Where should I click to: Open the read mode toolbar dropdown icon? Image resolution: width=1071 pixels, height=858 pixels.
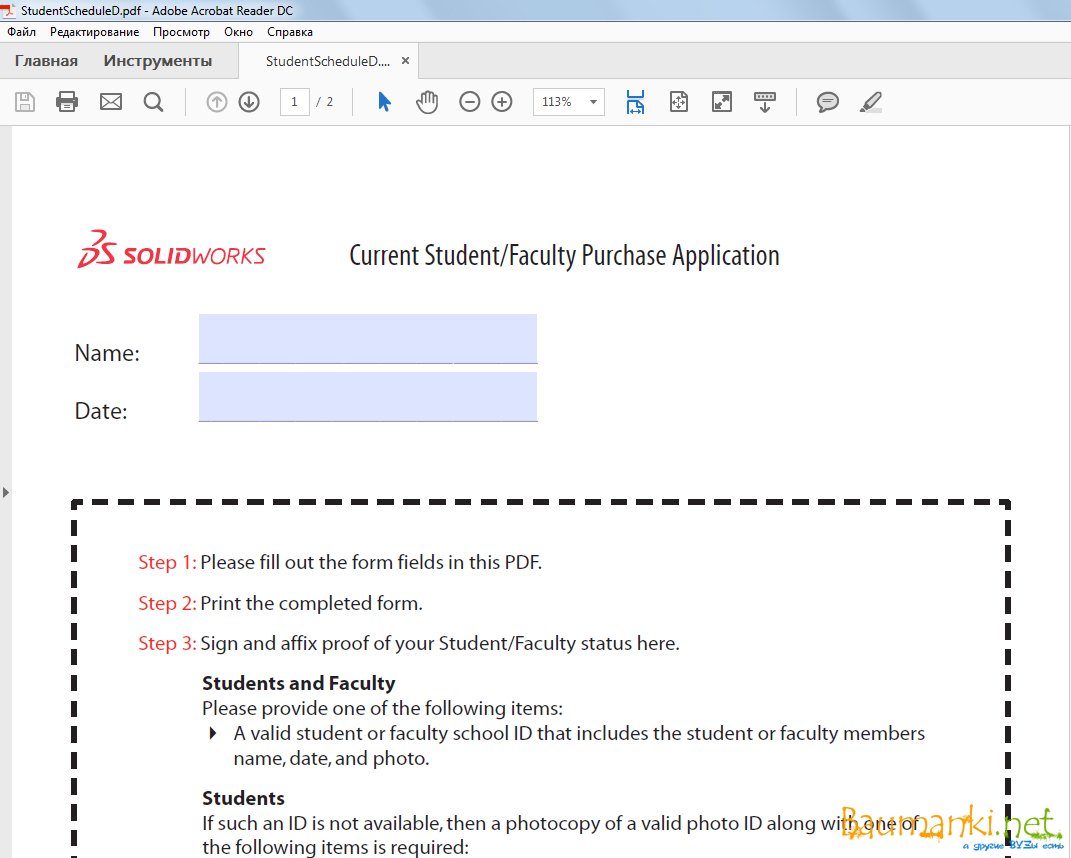[x=764, y=102]
